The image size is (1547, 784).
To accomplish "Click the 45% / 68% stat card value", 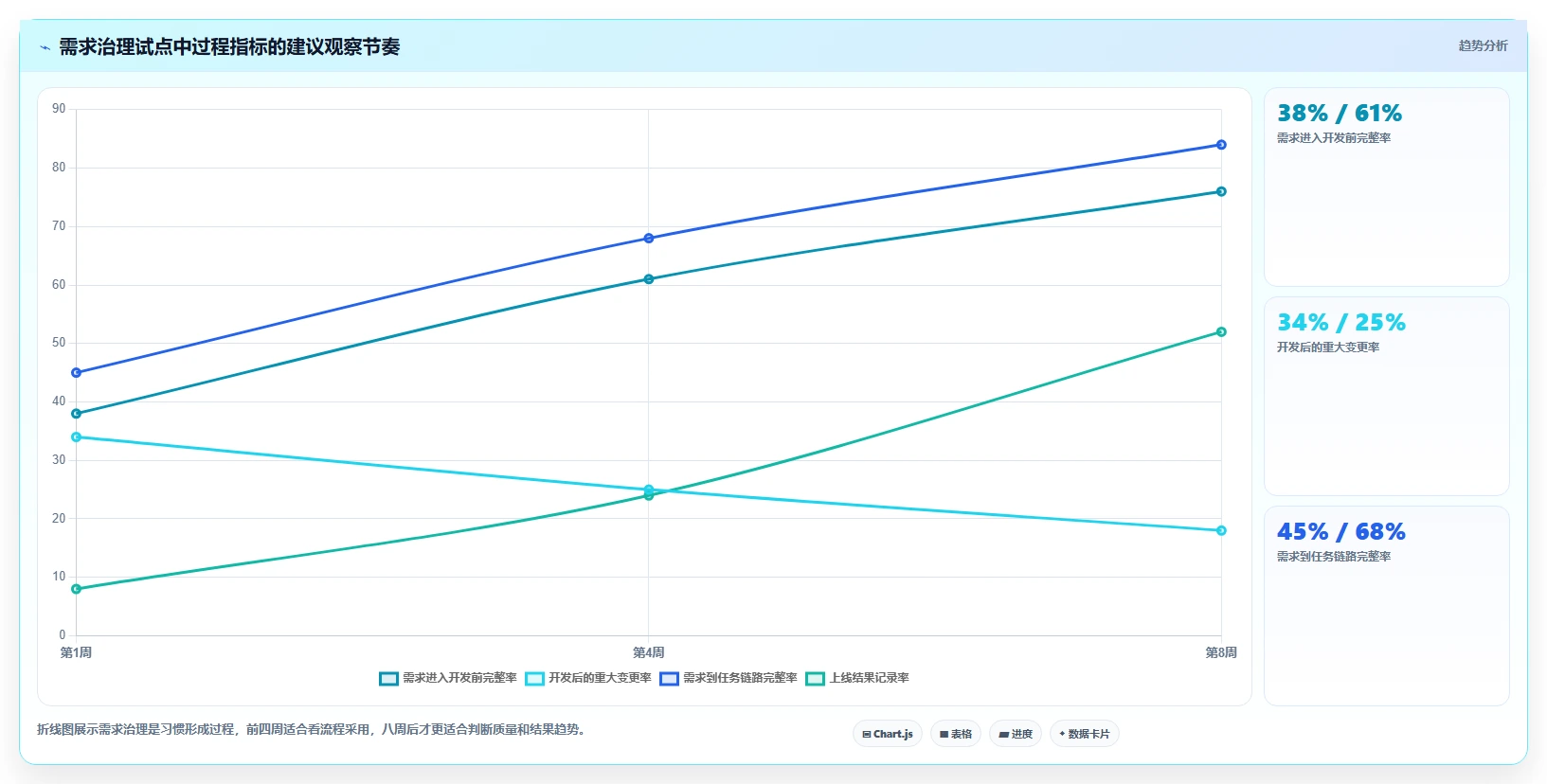I will tap(1341, 532).
